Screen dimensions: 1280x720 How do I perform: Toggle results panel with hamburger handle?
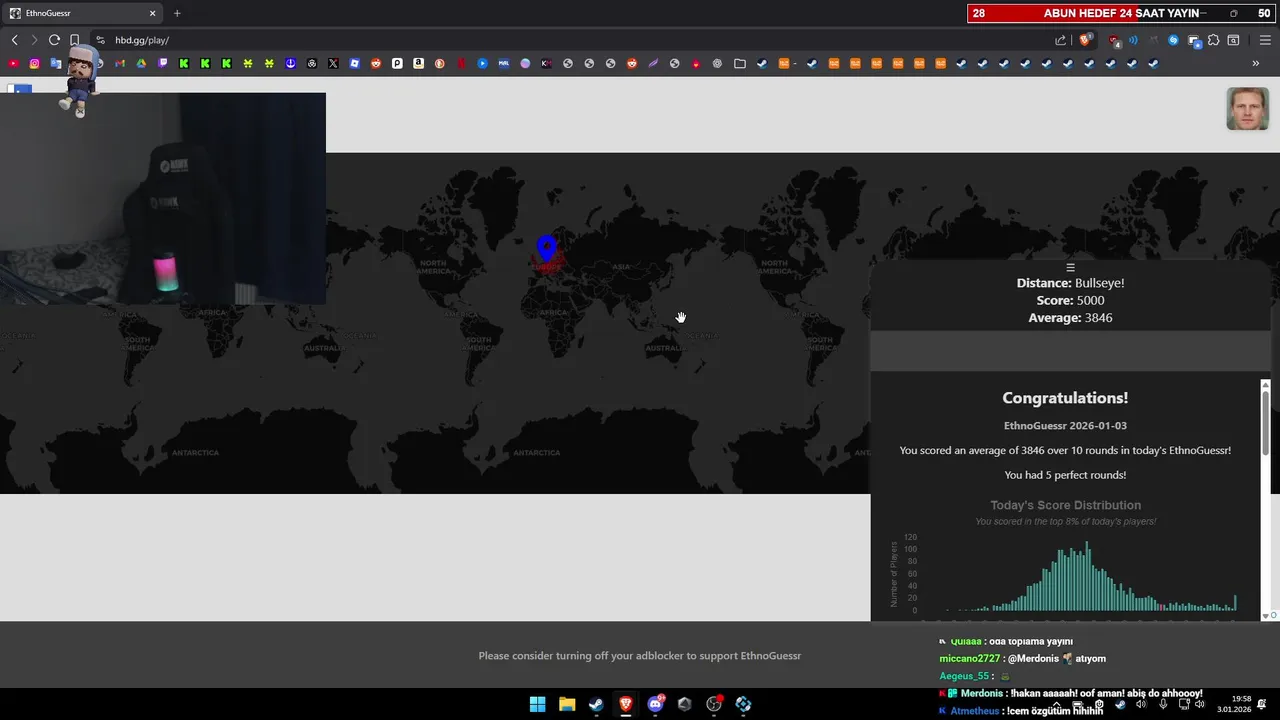(x=1070, y=267)
